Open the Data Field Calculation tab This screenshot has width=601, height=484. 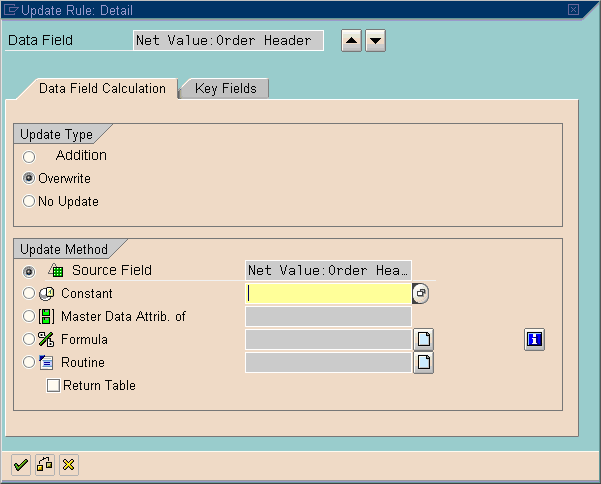(102, 89)
